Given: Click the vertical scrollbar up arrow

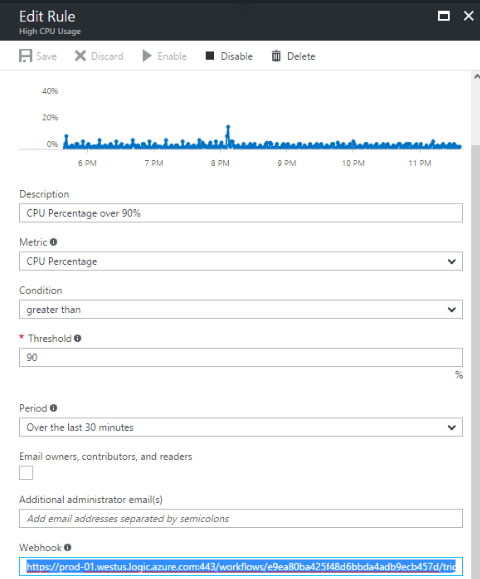Looking at the screenshot, I should [x=476, y=76].
